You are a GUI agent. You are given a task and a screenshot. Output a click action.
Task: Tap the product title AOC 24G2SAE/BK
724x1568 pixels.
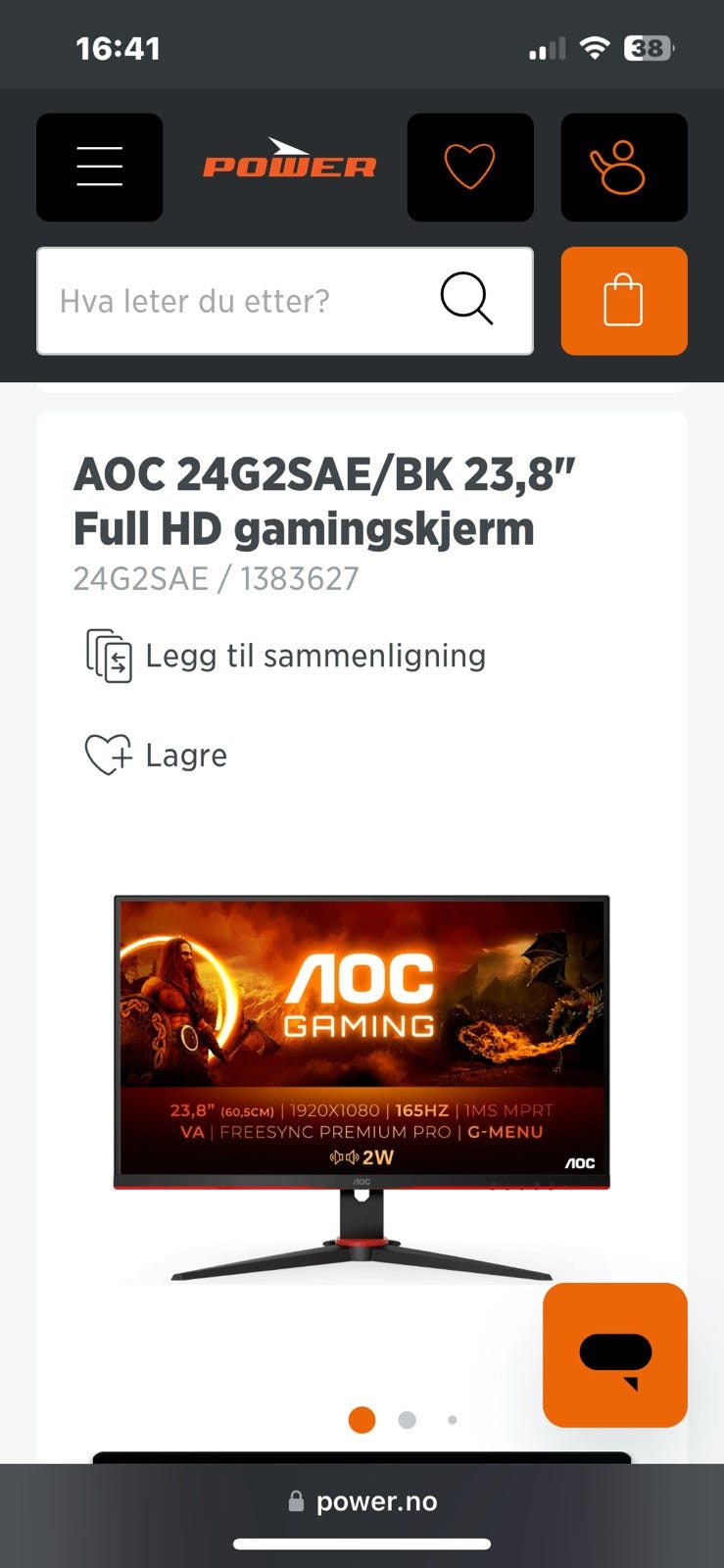(x=324, y=502)
